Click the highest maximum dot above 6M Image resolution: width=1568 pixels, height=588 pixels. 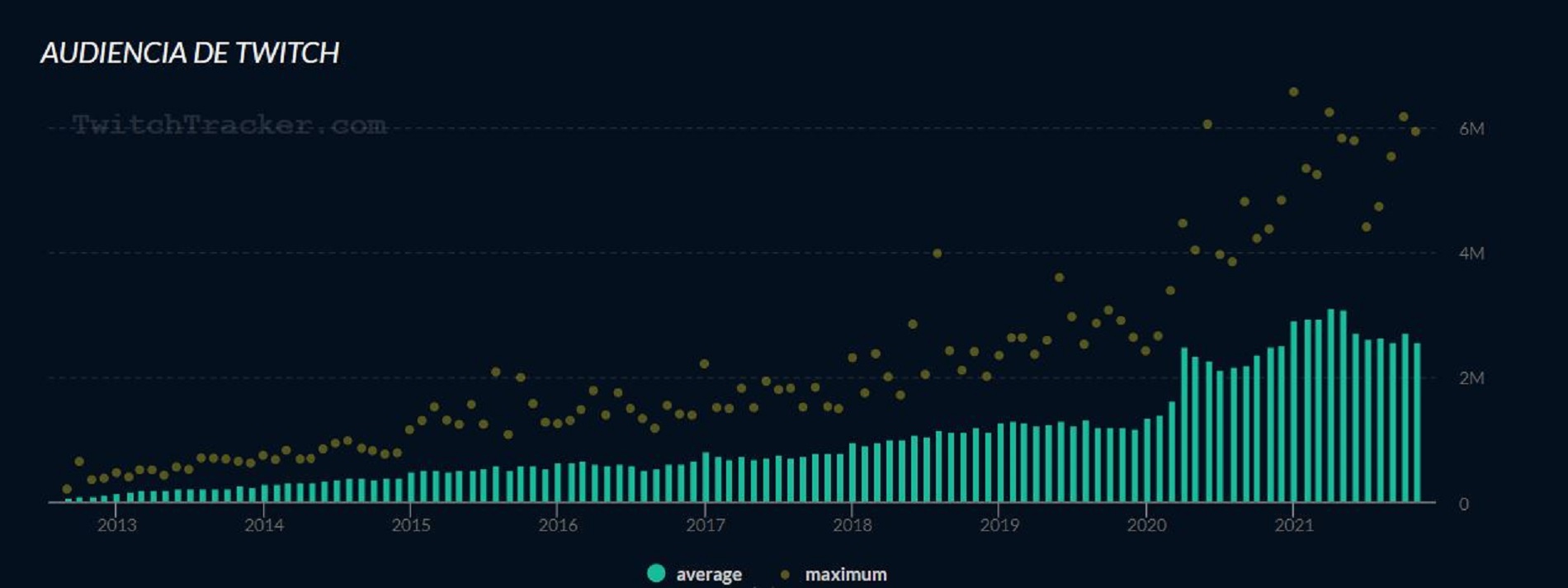[x=1293, y=92]
